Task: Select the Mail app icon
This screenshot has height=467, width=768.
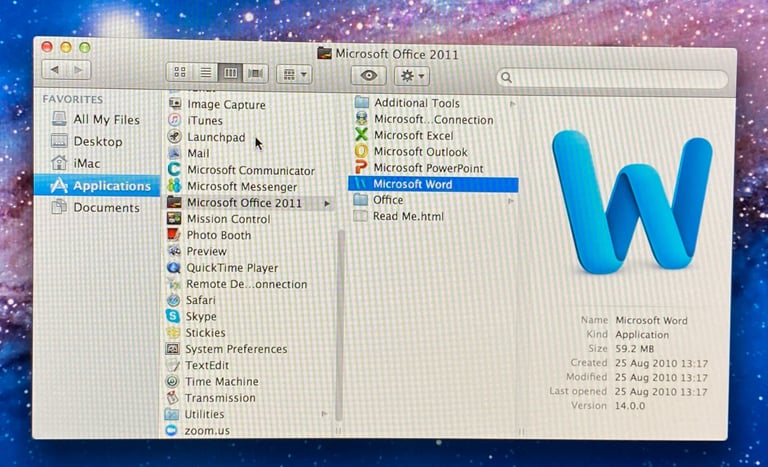Action: point(174,153)
